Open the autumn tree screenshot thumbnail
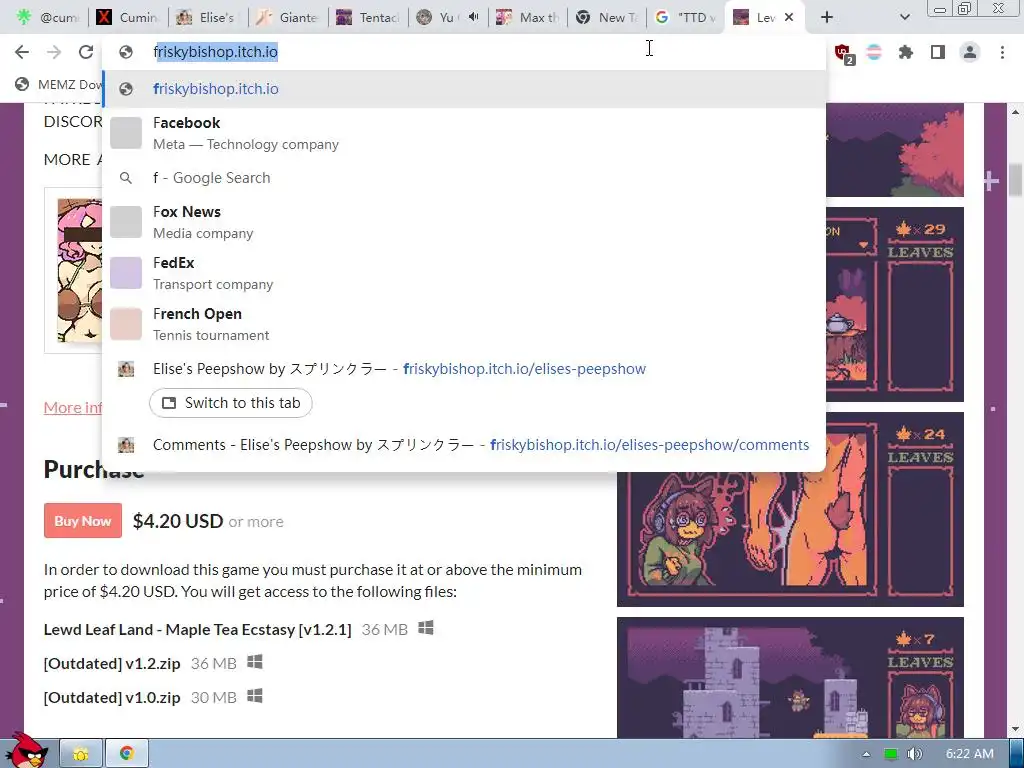This screenshot has height=768, width=1024. click(x=895, y=150)
